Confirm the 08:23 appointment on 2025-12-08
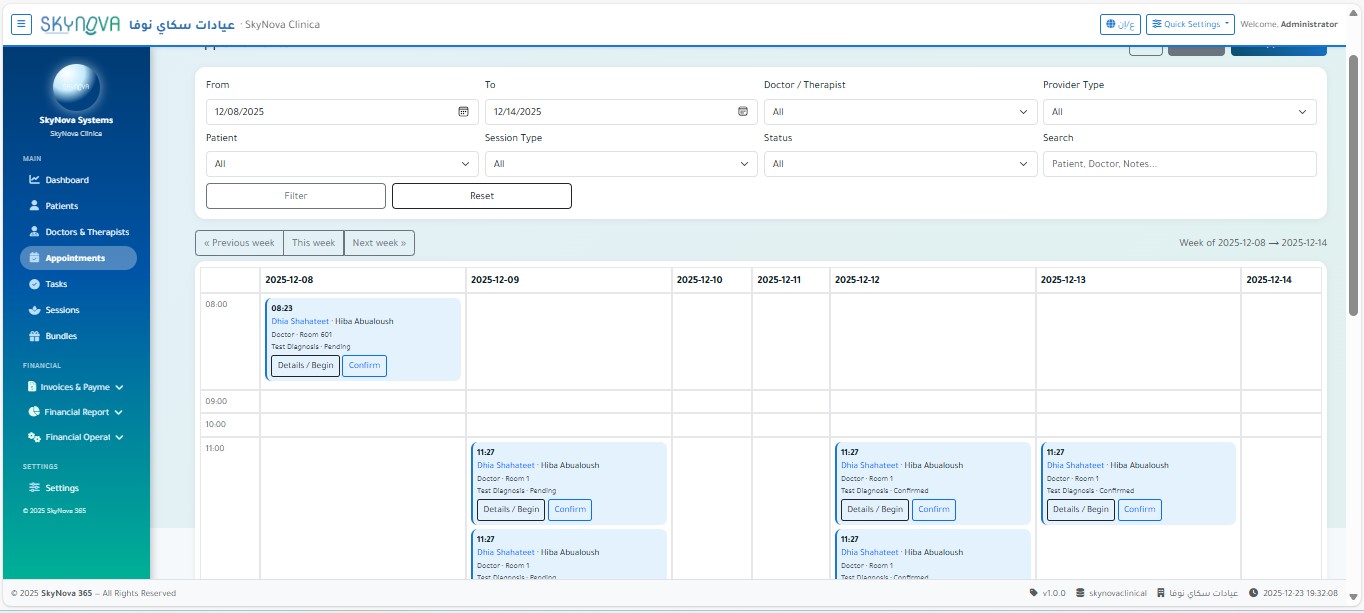Image resolution: width=1364 pixels, height=613 pixels. (364, 366)
